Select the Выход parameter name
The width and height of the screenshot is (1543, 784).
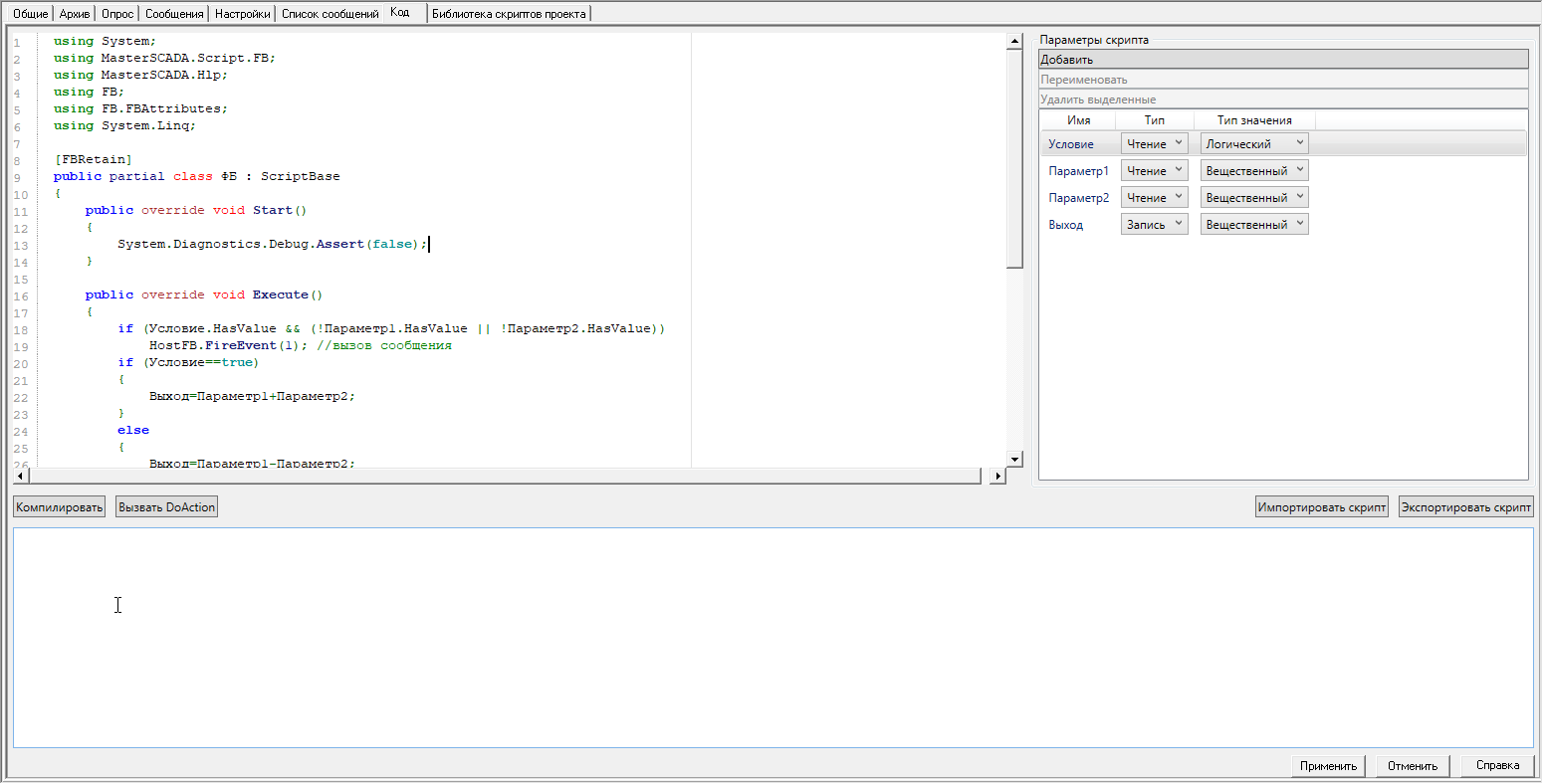click(1066, 225)
